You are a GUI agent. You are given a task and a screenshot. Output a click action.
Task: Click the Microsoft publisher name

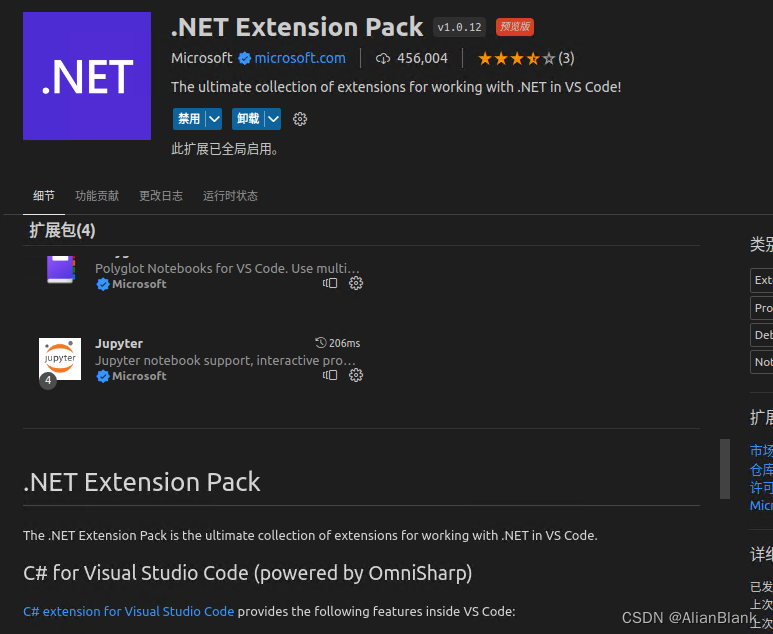coord(202,58)
